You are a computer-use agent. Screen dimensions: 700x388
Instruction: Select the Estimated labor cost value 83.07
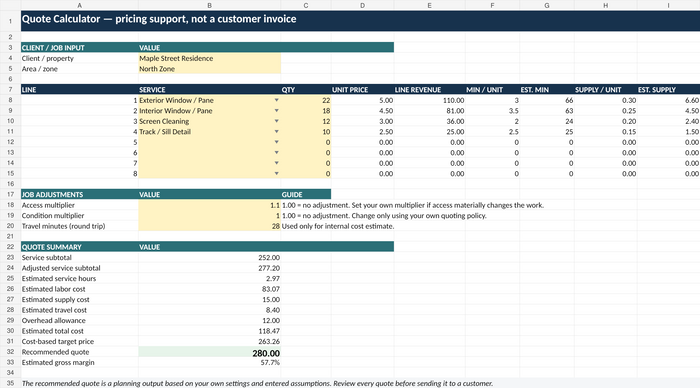pyautogui.click(x=209, y=289)
